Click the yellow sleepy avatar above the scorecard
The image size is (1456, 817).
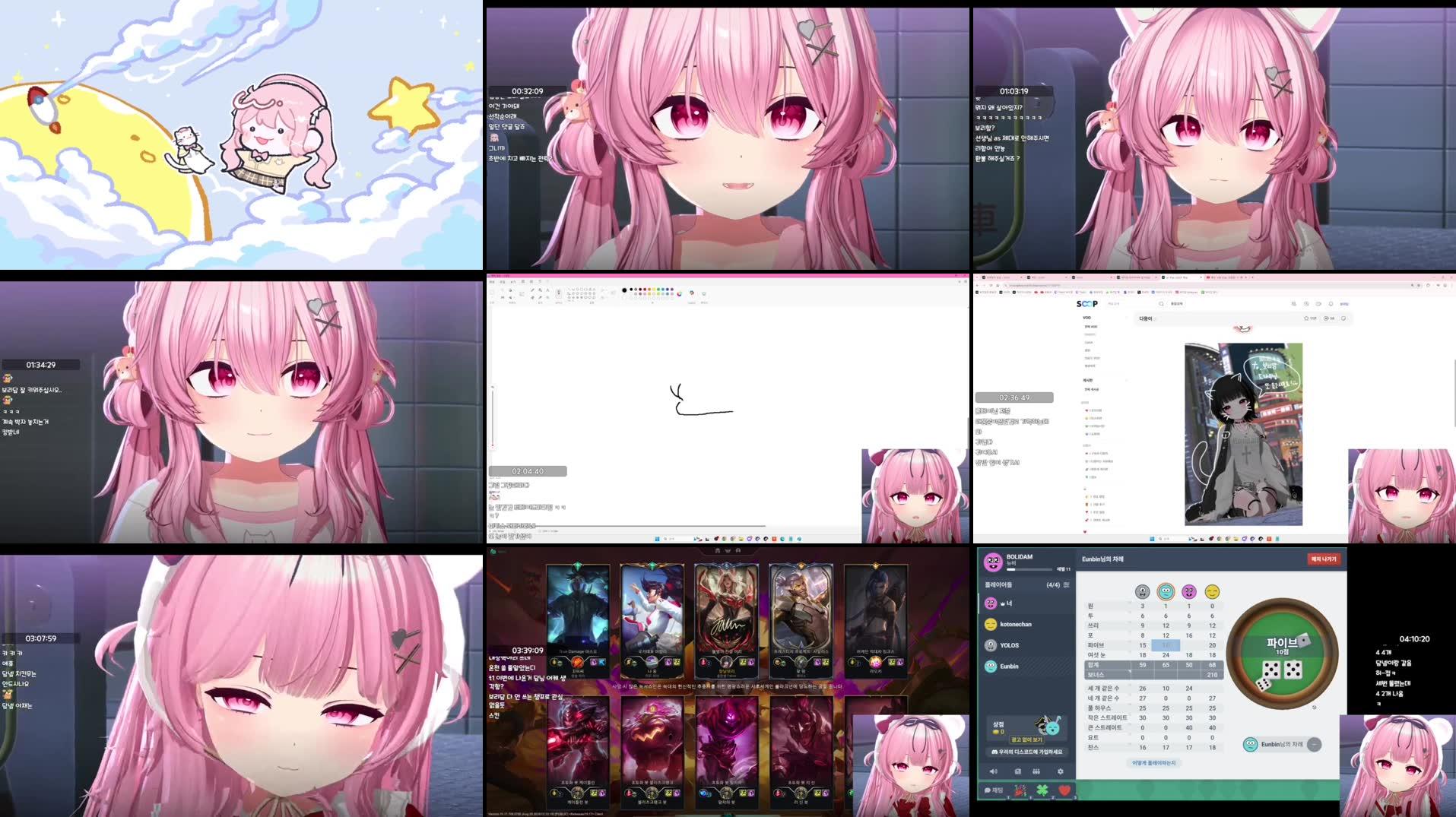pos(1212,591)
